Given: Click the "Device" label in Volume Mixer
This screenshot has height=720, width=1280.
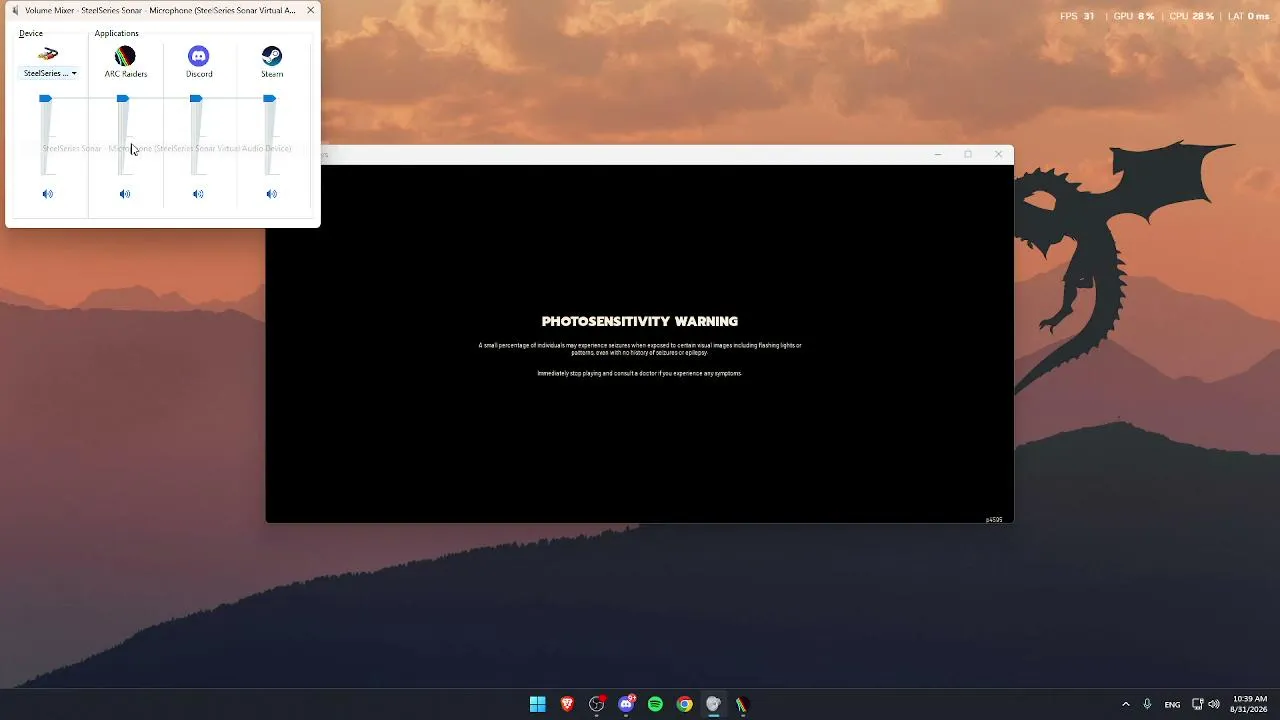Looking at the screenshot, I should pos(31,33).
